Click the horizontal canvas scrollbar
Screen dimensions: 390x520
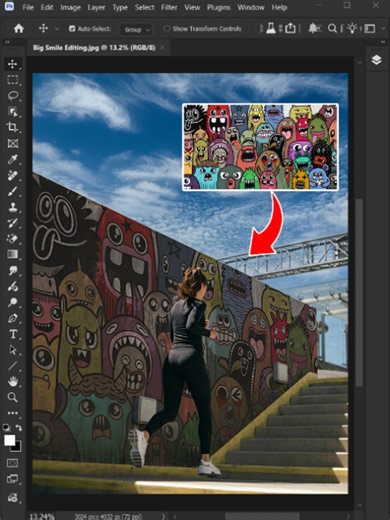tap(262, 517)
